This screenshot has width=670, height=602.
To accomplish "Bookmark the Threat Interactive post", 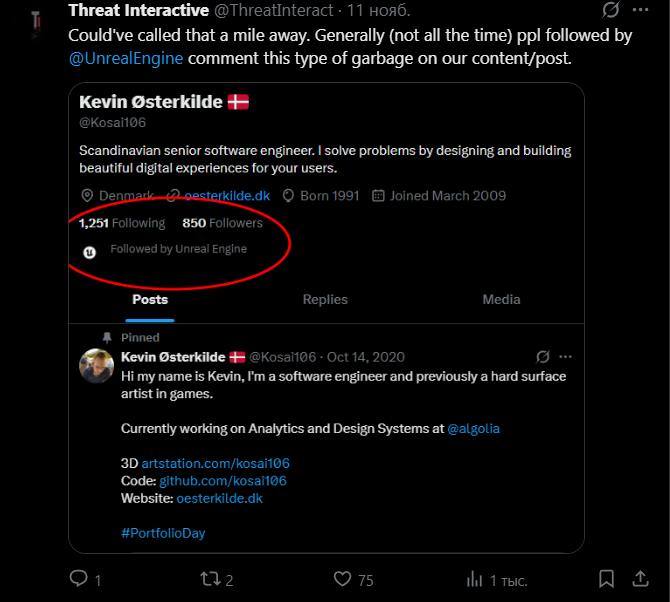I will click(x=607, y=579).
